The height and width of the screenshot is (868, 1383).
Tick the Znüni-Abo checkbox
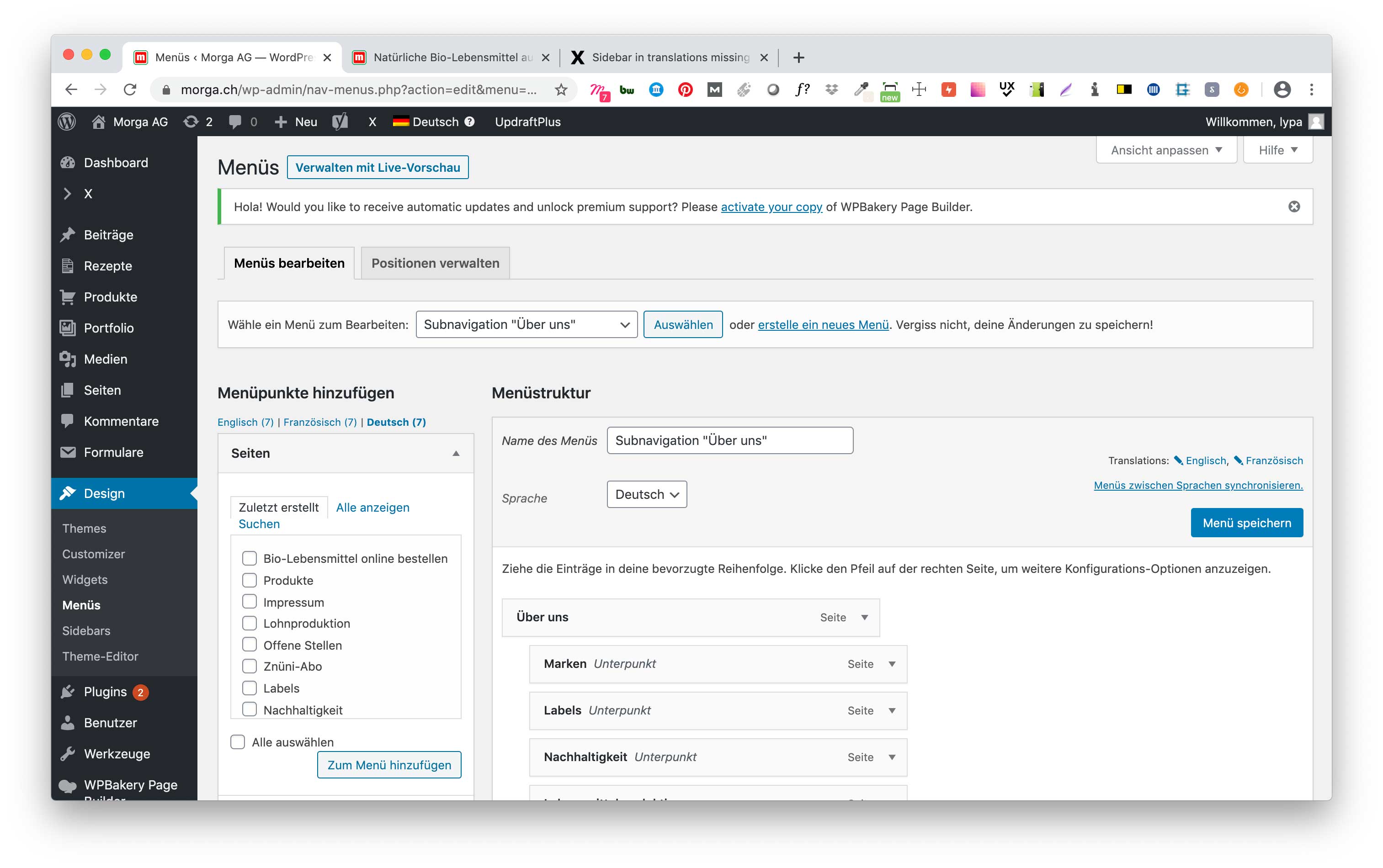click(x=249, y=666)
